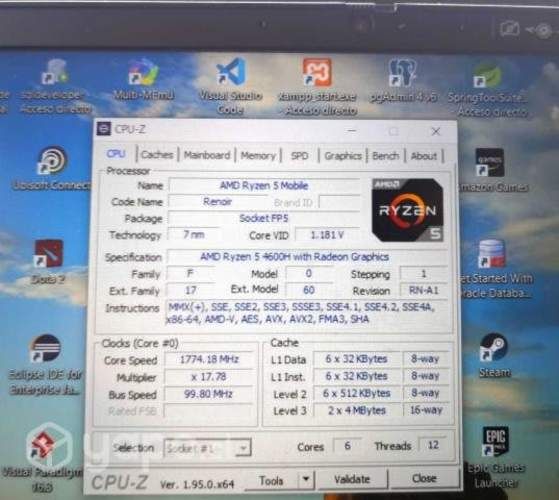Click the Validate button

point(352,479)
